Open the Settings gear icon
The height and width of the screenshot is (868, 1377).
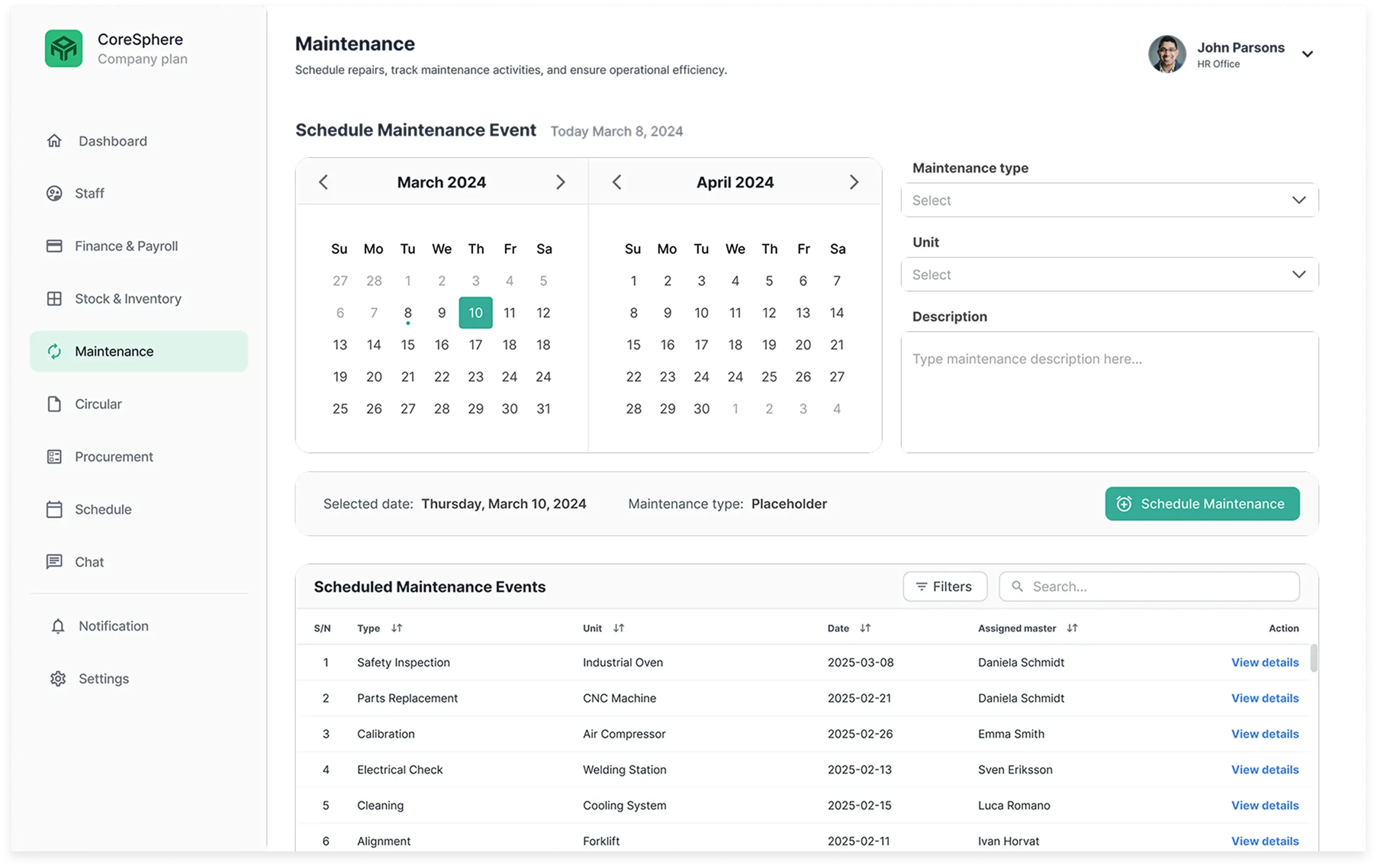pos(58,679)
